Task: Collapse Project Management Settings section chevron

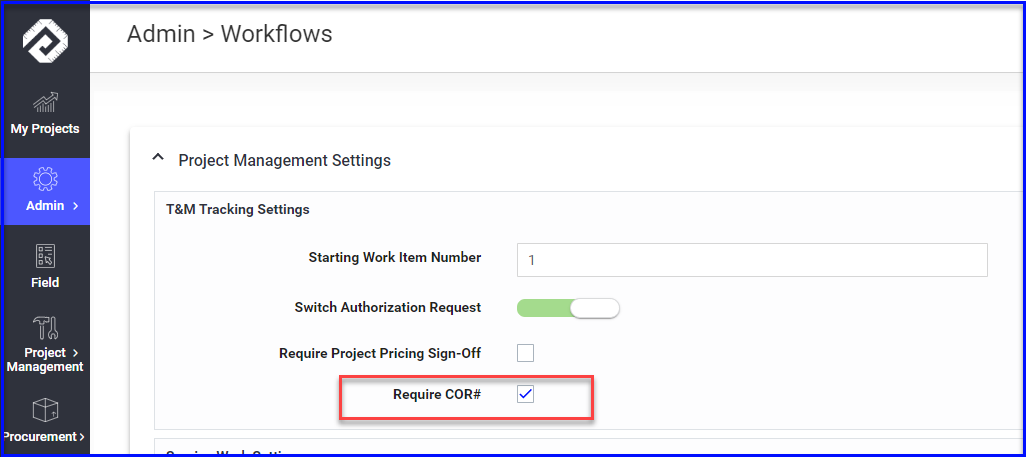Action: 158,158
